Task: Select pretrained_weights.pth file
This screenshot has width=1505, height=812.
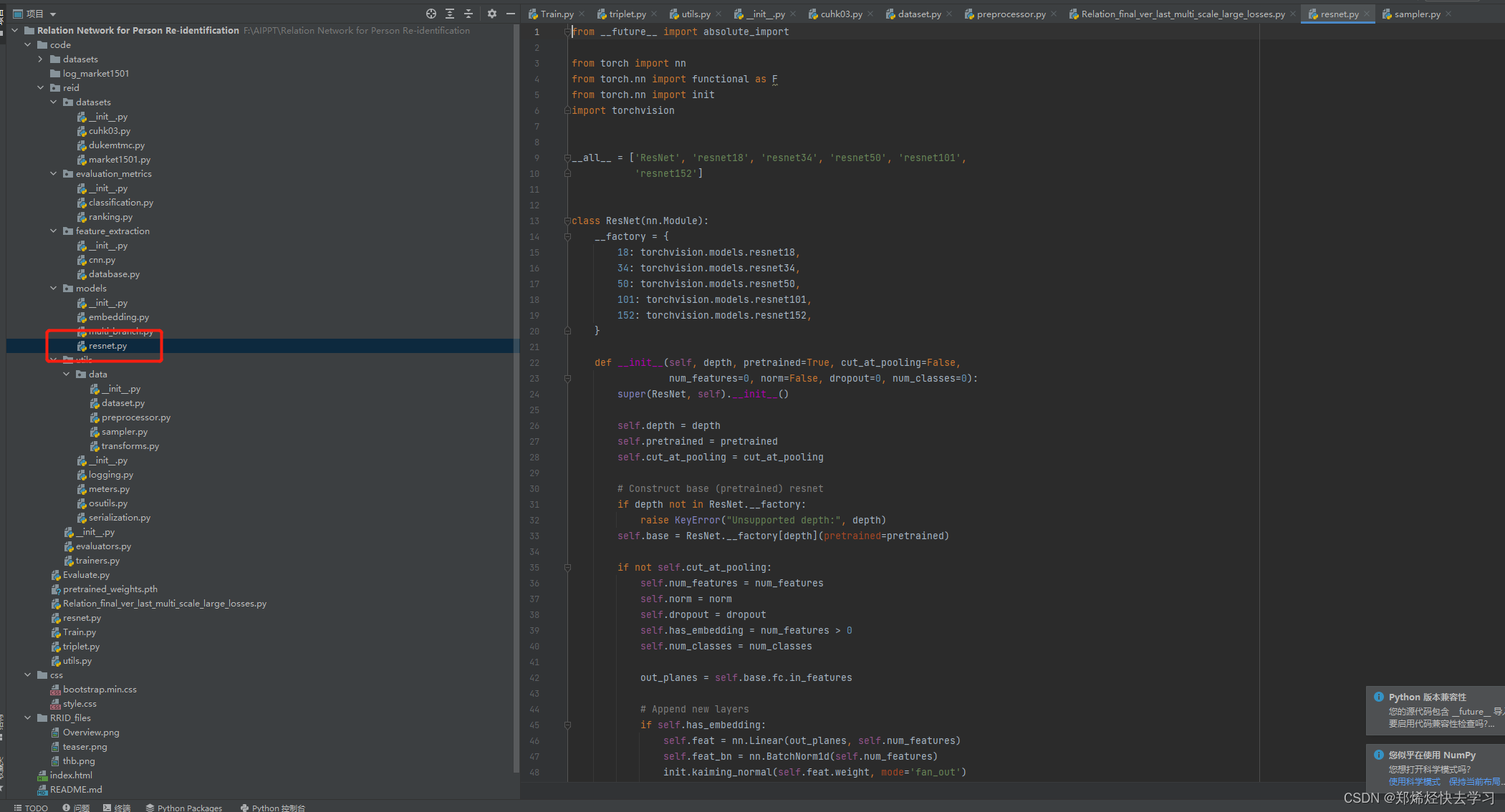Action: tap(110, 589)
